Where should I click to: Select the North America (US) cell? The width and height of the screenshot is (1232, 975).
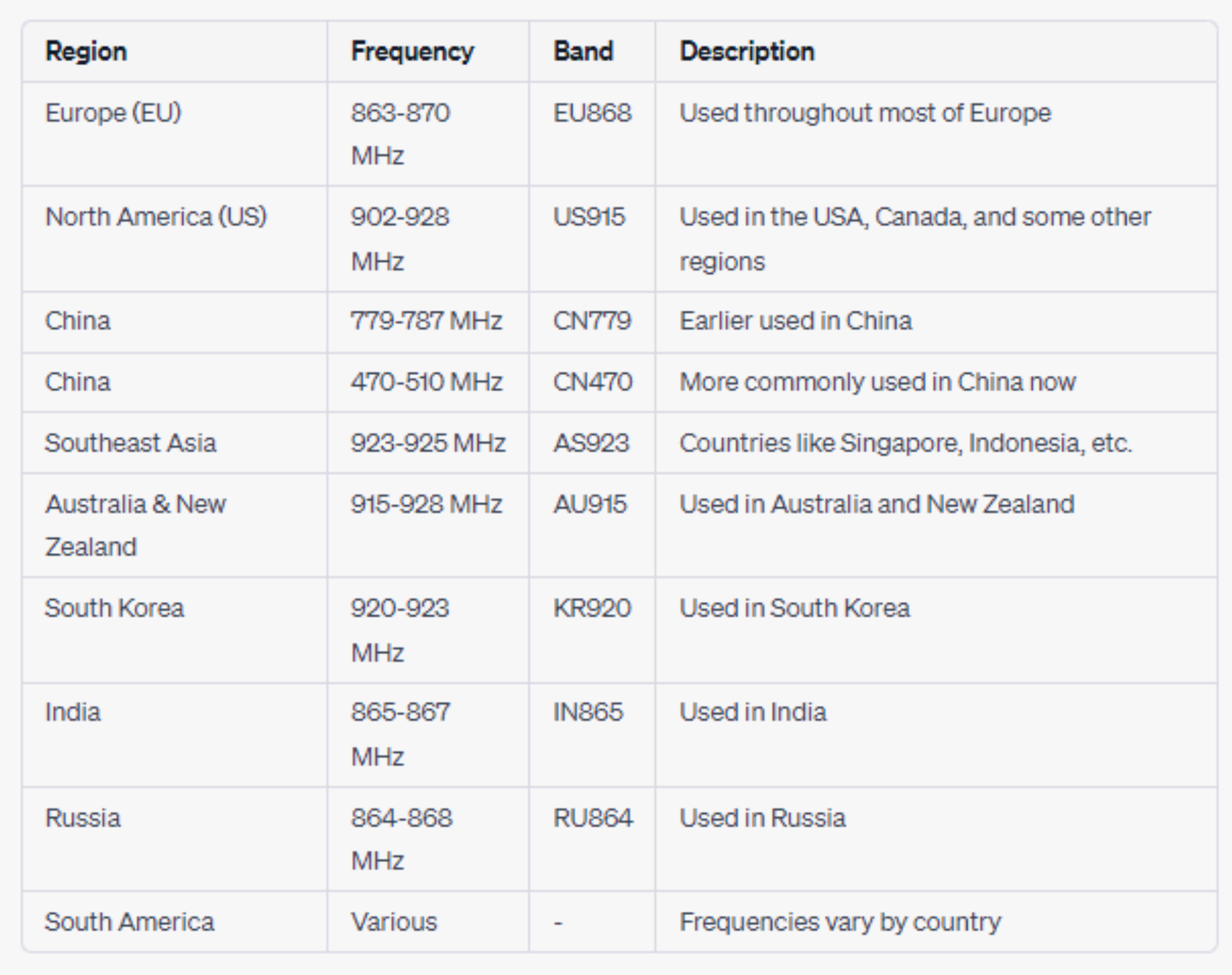pos(156,217)
